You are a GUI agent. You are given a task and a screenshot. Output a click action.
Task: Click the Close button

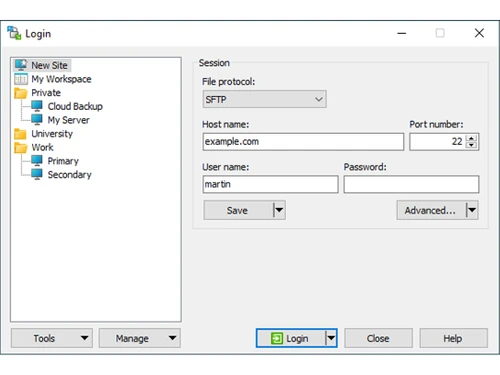(x=378, y=338)
